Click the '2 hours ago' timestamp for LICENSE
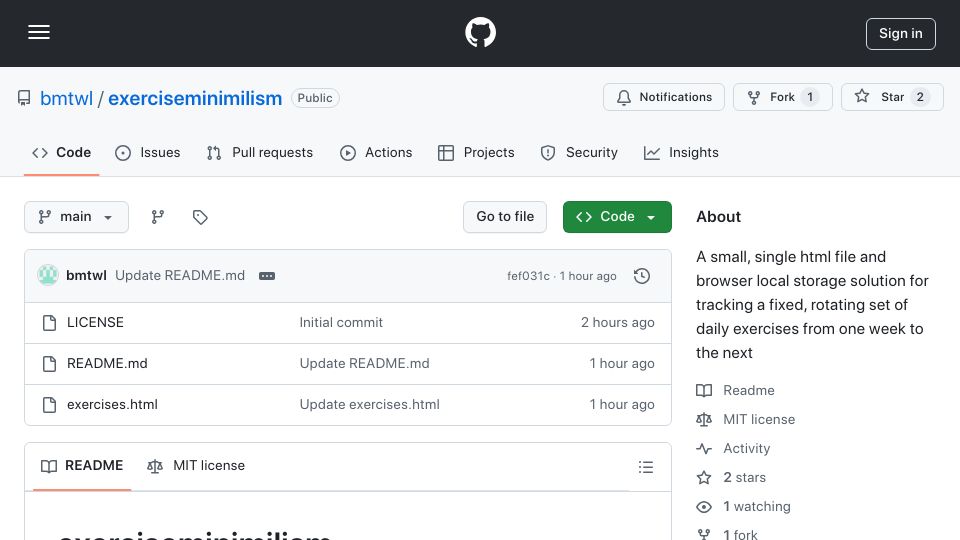Image resolution: width=960 pixels, height=540 pixels. point(617,323)
